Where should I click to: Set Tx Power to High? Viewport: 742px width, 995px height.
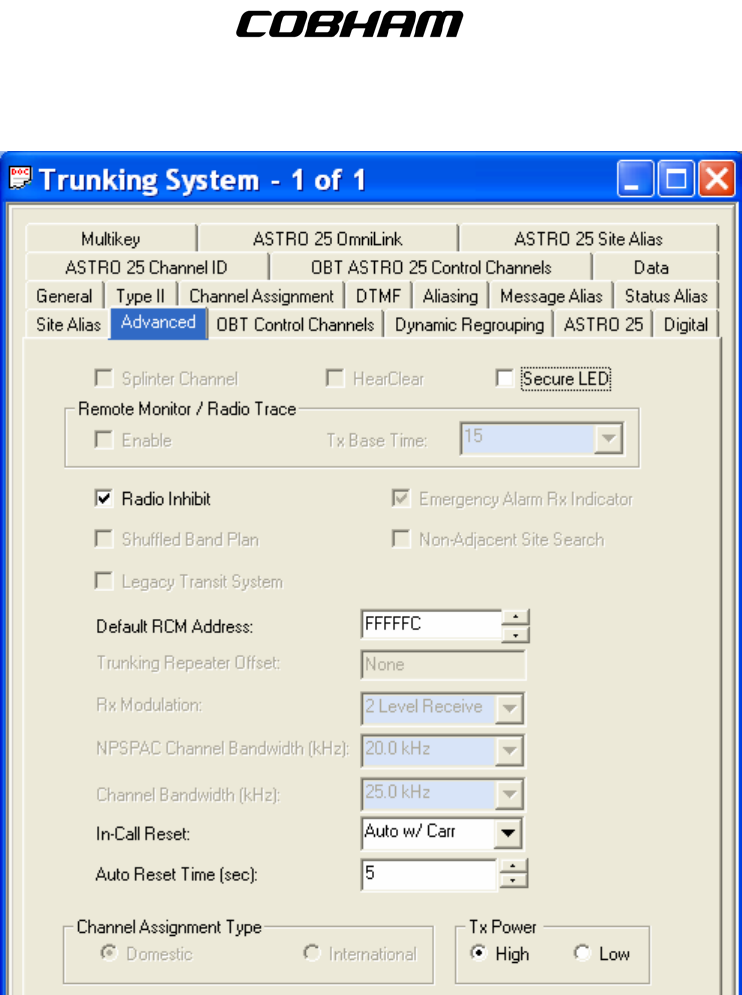point(479,953)
